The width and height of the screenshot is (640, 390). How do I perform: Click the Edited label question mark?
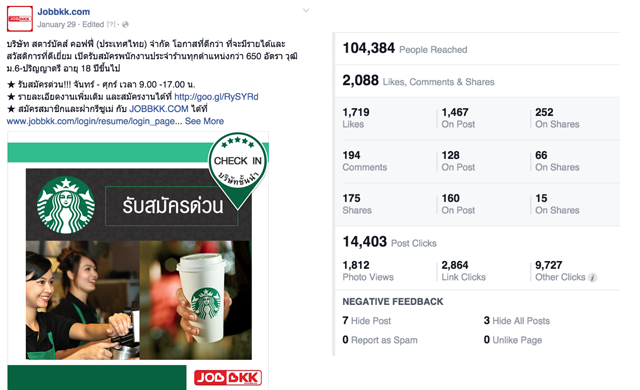[x=111, y=24]
